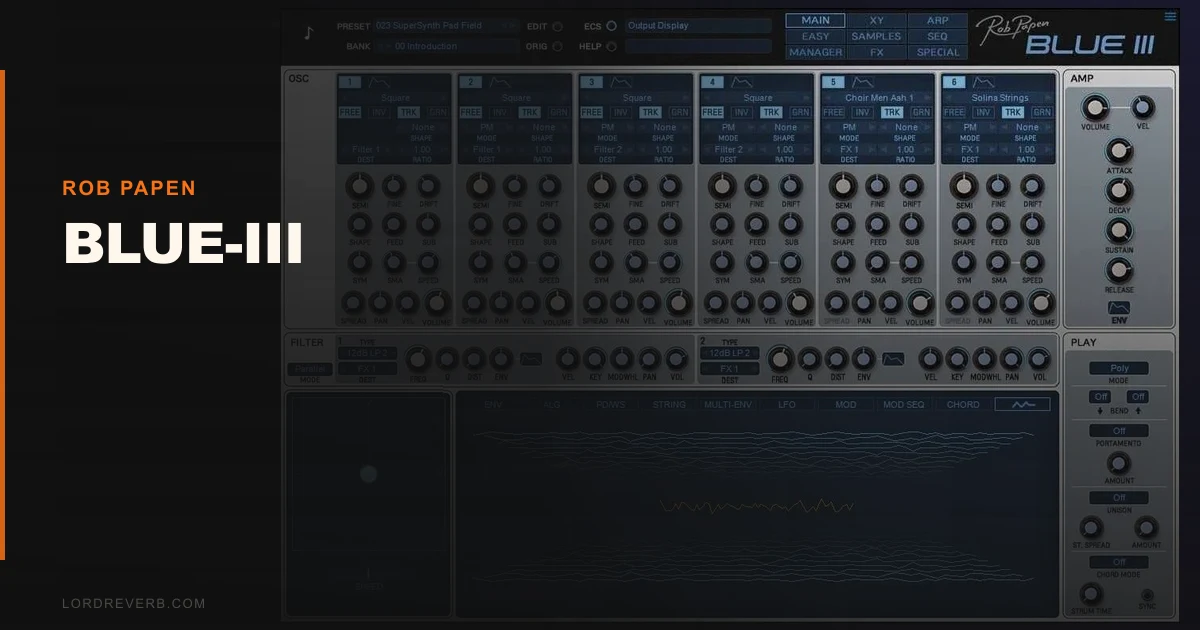This screenshot has height=630, width=1200.
Task: Open filter 2 envelope shape icon
Action: [894, 358]
